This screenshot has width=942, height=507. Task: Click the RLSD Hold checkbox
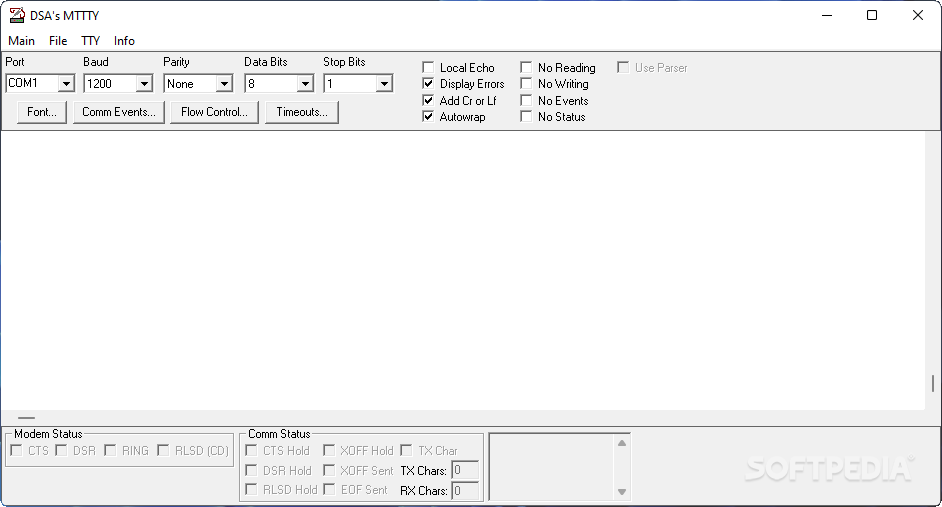point(251,490)
